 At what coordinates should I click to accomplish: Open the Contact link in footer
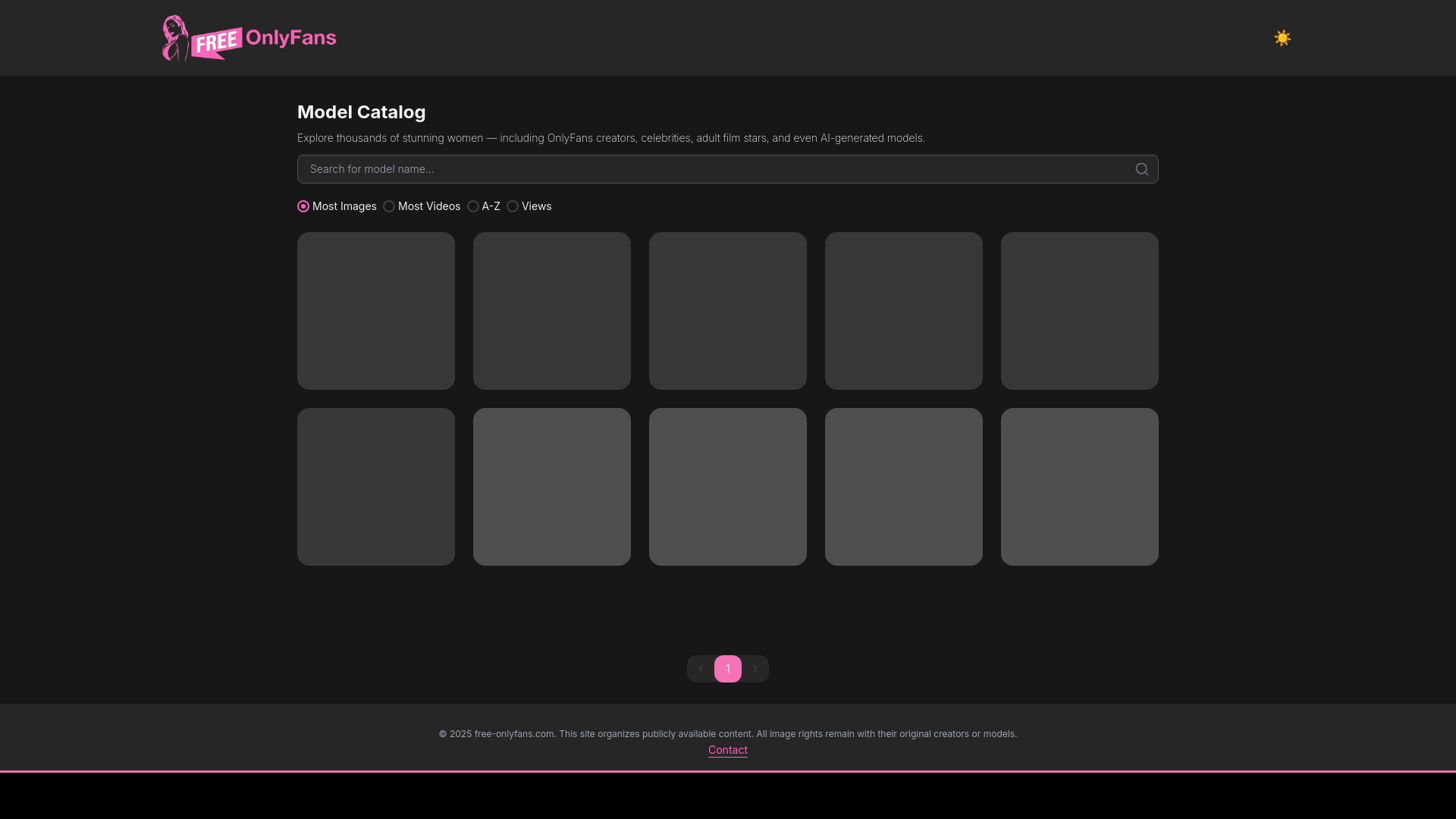(728, 750)
